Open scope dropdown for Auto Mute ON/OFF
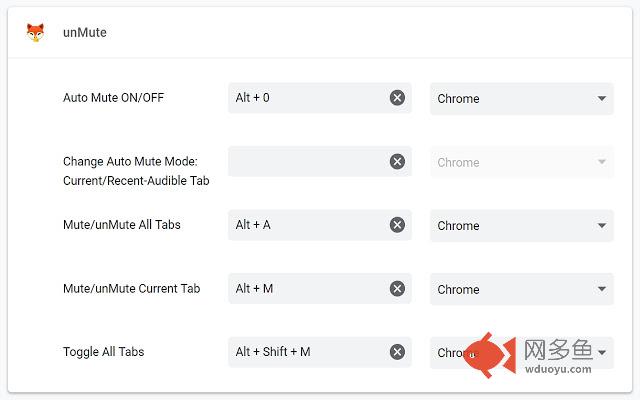This screenshot has height=400, width=640. (x=521, y=98)
